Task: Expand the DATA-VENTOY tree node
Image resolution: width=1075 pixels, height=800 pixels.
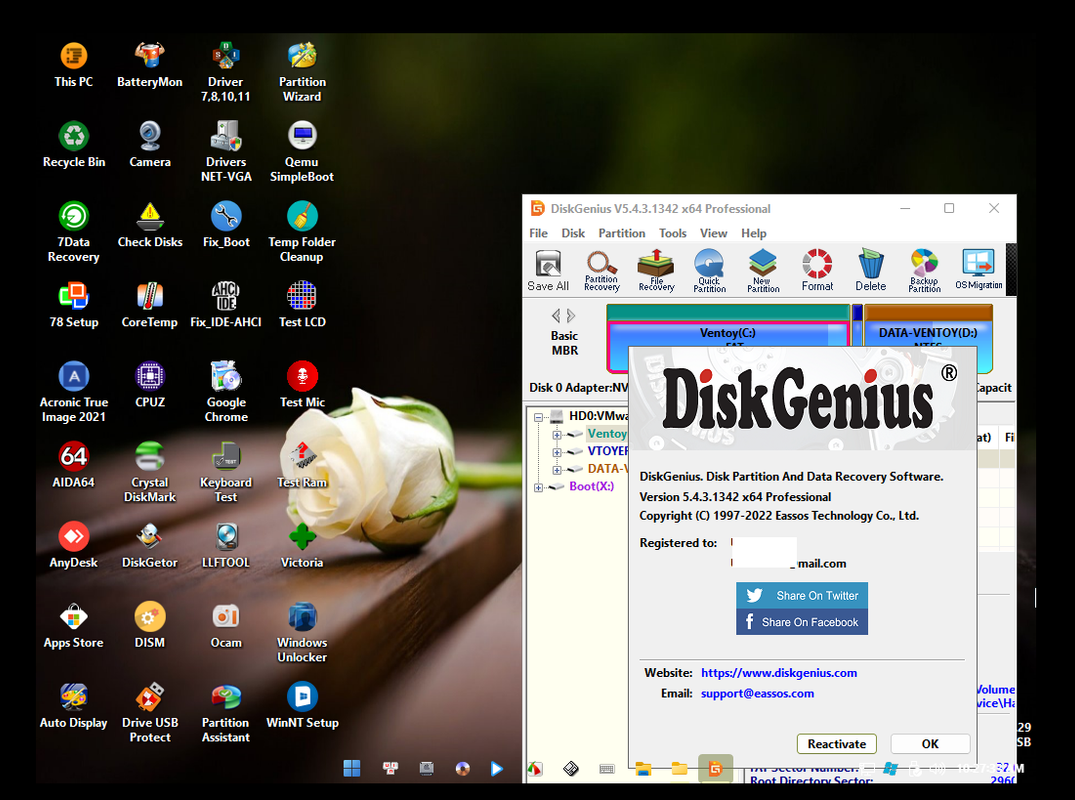Action: coord(557,470)
